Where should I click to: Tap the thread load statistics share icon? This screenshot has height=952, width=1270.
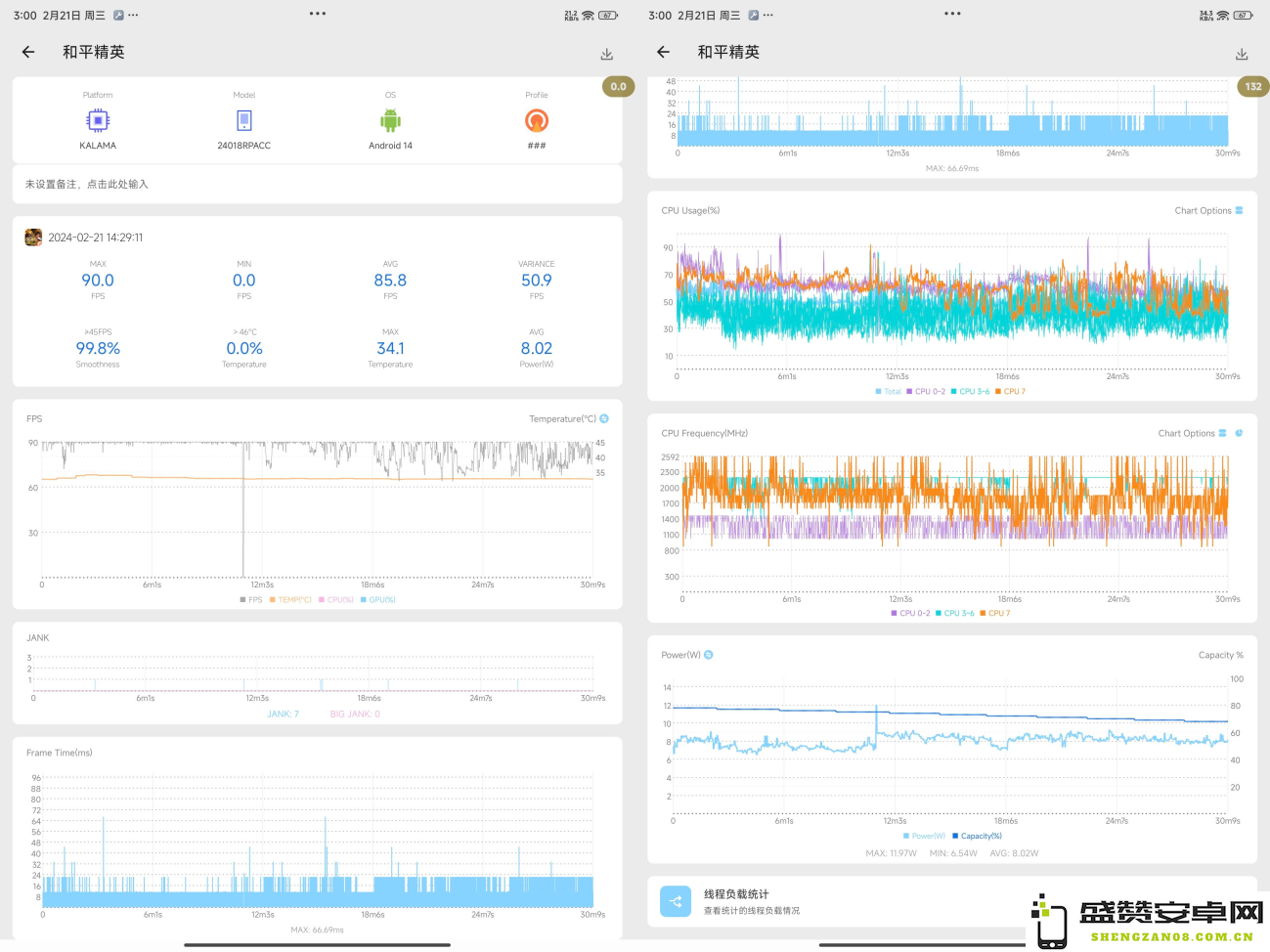676,901
